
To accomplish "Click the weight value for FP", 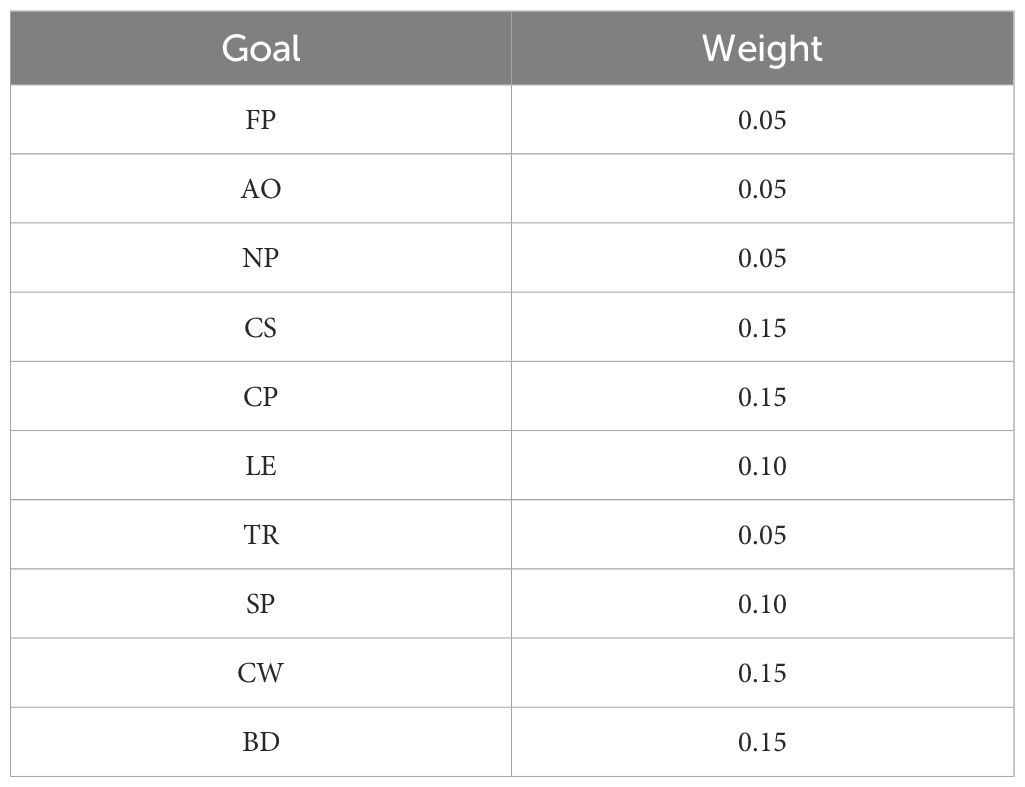I will pos(762,120).
